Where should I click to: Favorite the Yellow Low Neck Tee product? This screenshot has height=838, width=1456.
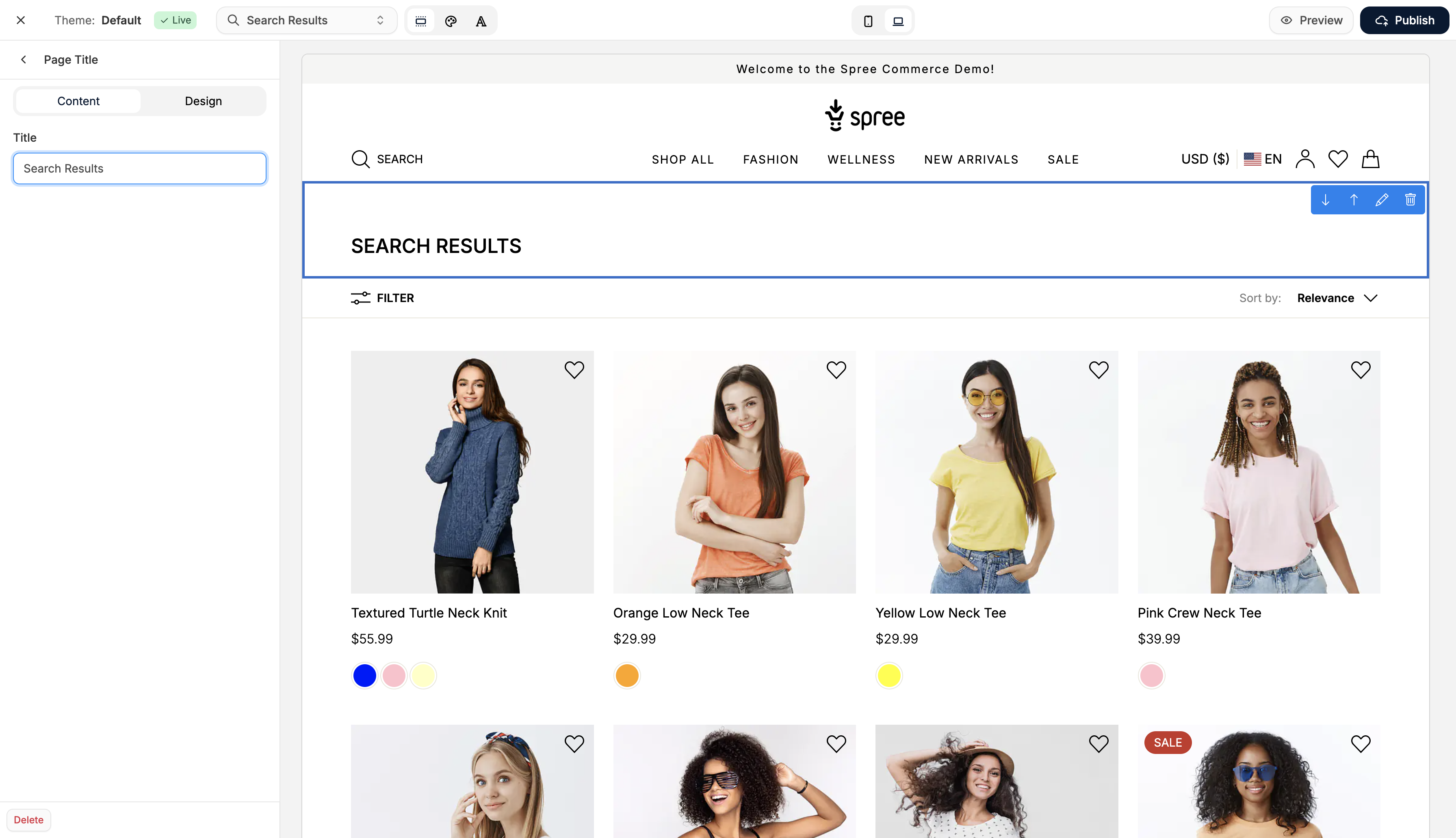[x=1098, y=369]
